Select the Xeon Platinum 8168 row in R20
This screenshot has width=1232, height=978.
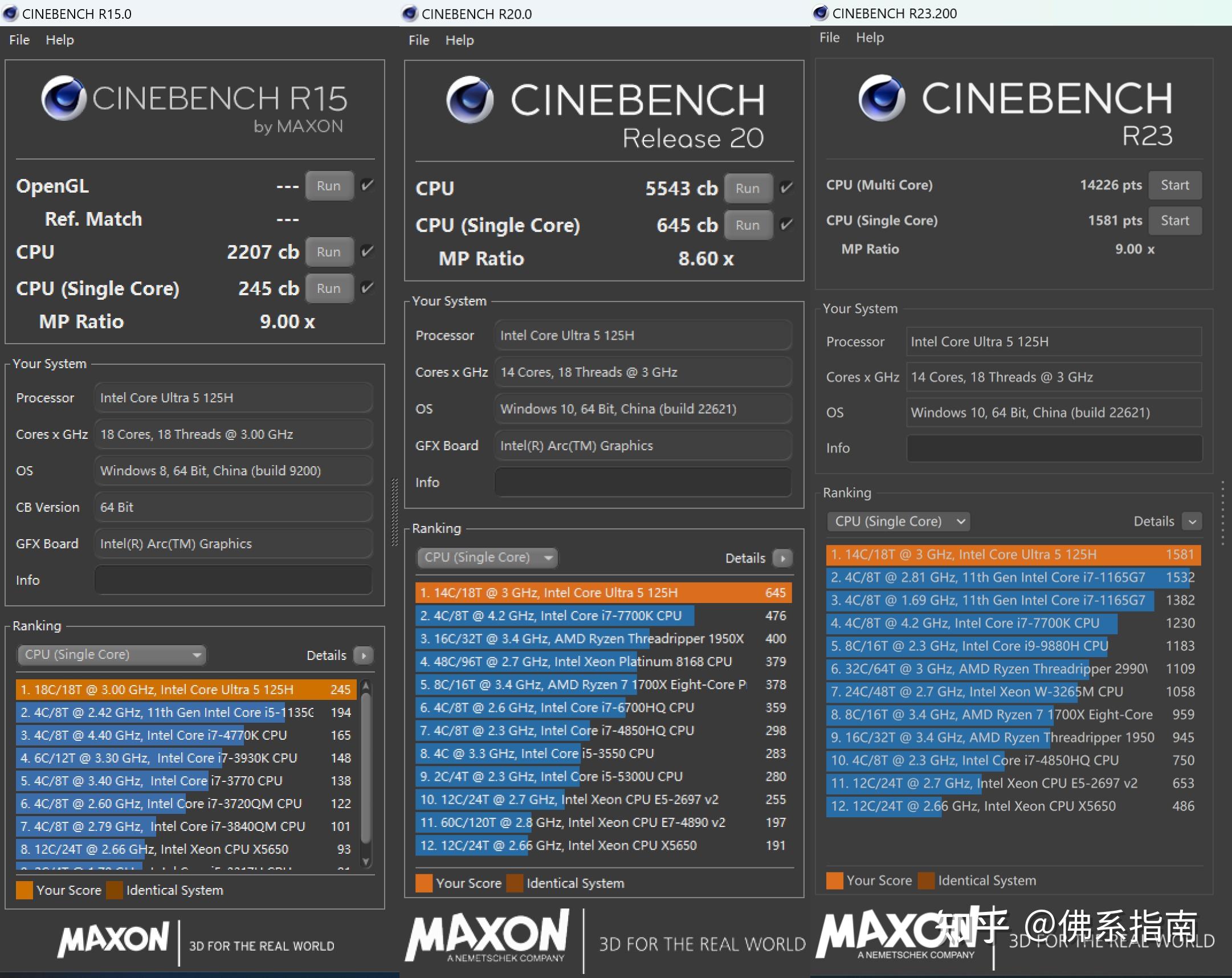coord(603,661)
